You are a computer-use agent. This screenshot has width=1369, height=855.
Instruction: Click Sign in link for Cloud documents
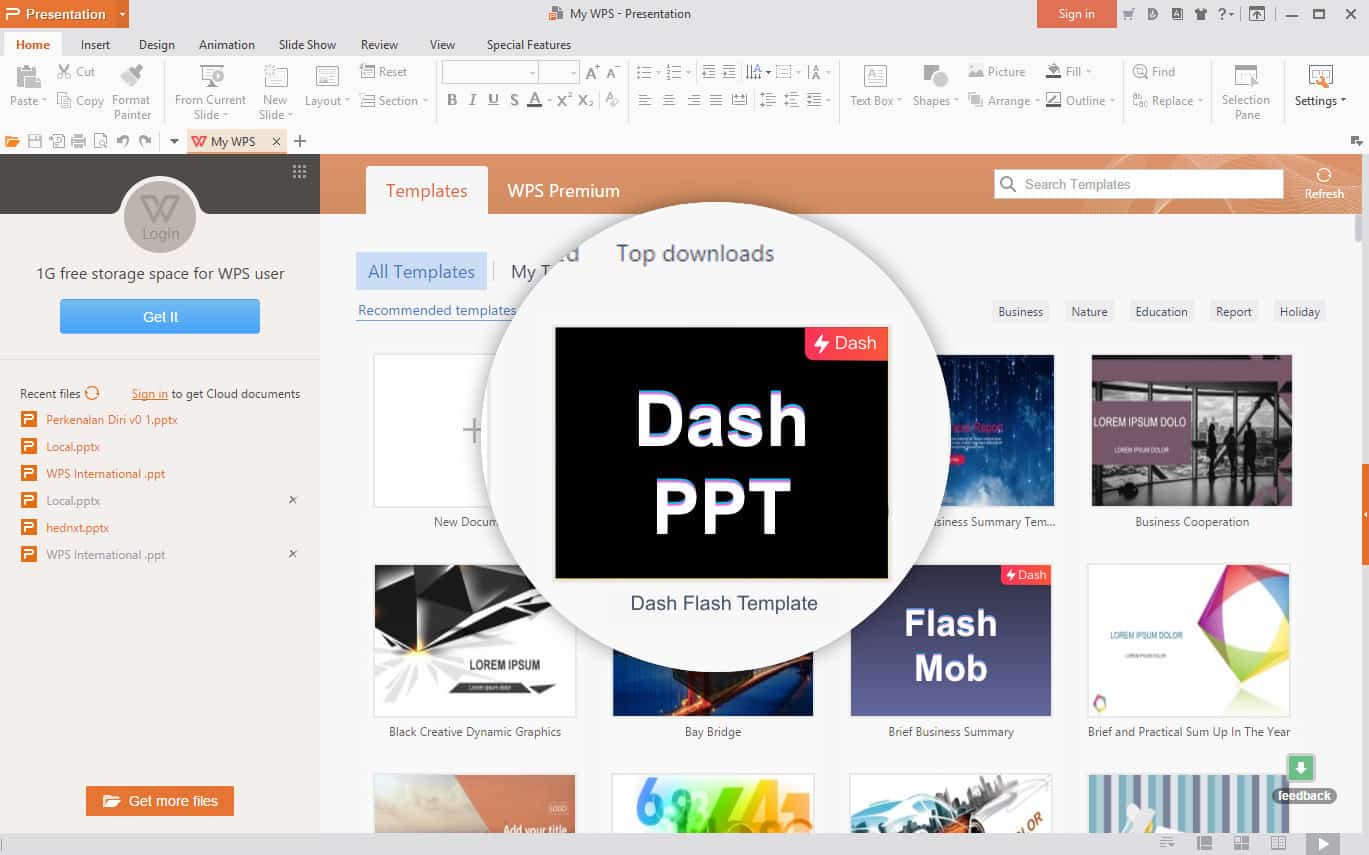click(x=150, y=394)
